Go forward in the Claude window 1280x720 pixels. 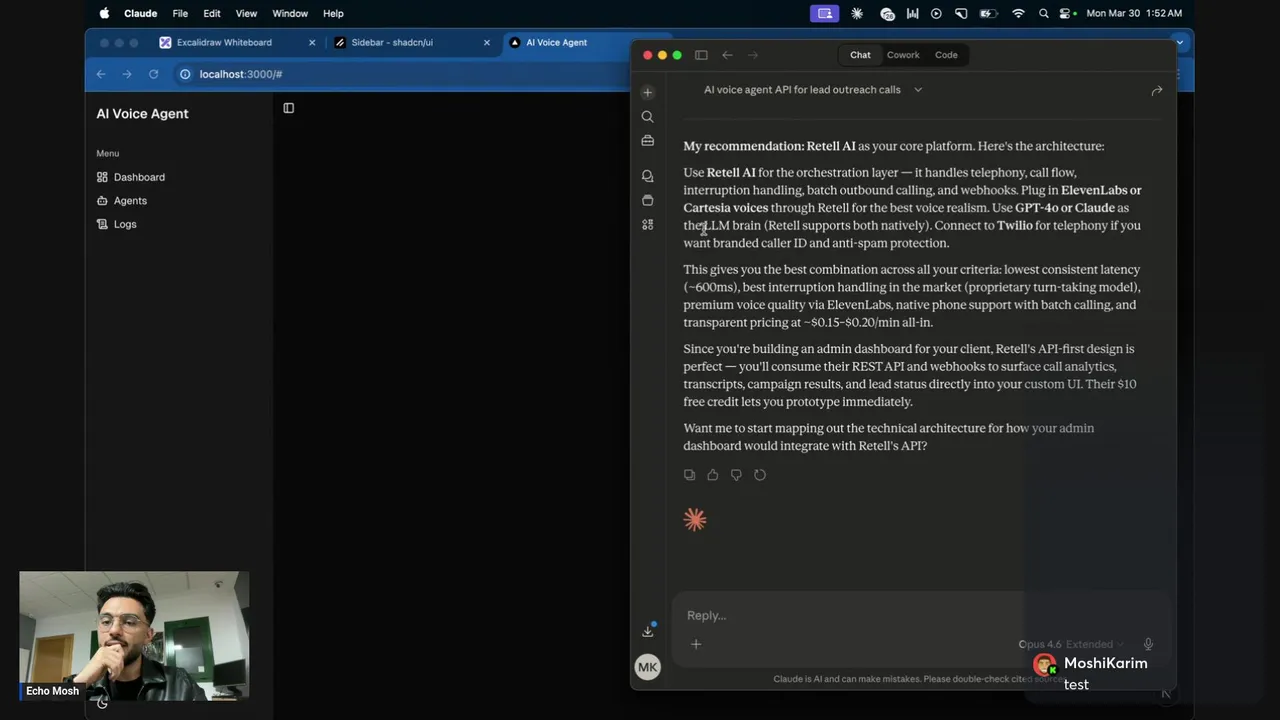[x=753, y=55]
